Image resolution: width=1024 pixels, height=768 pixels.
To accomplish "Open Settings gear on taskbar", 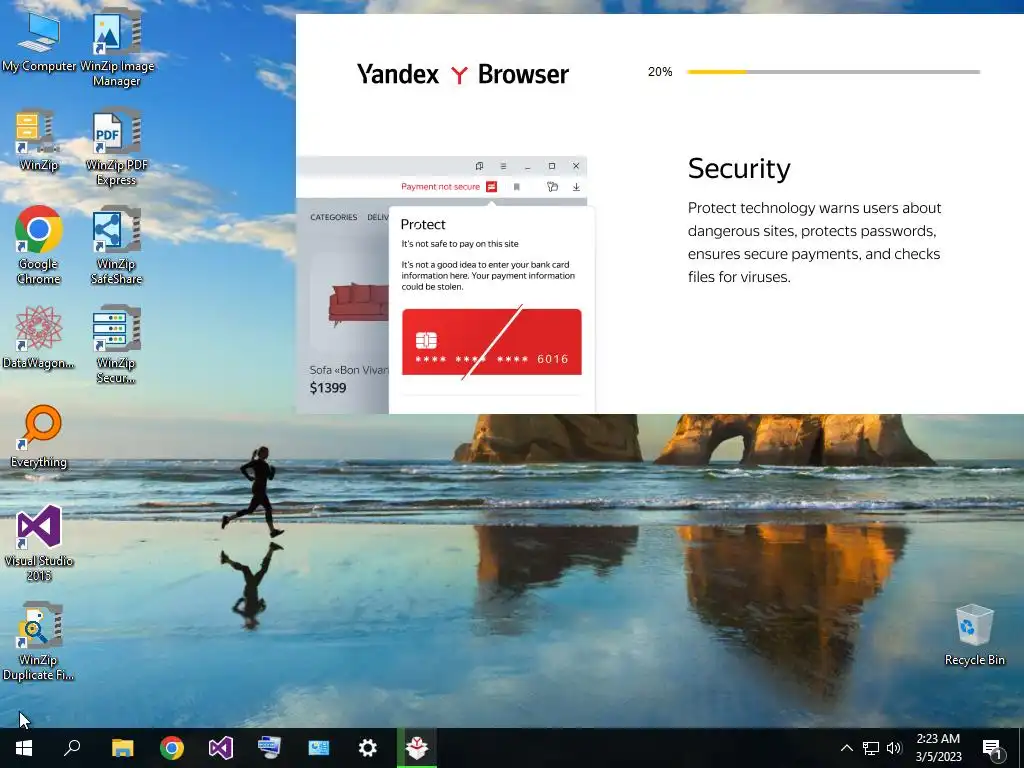I will point(368,748).
